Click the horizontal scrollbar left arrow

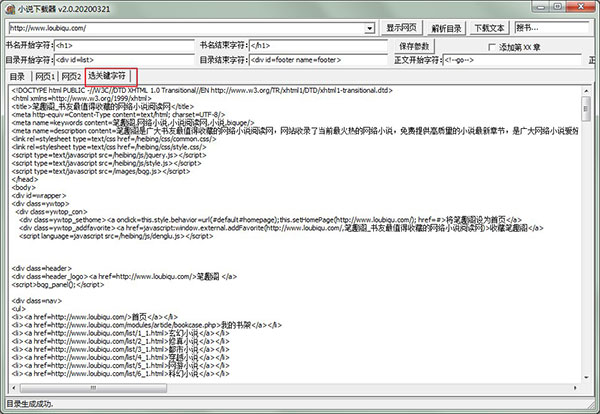[x=14, y=388]
